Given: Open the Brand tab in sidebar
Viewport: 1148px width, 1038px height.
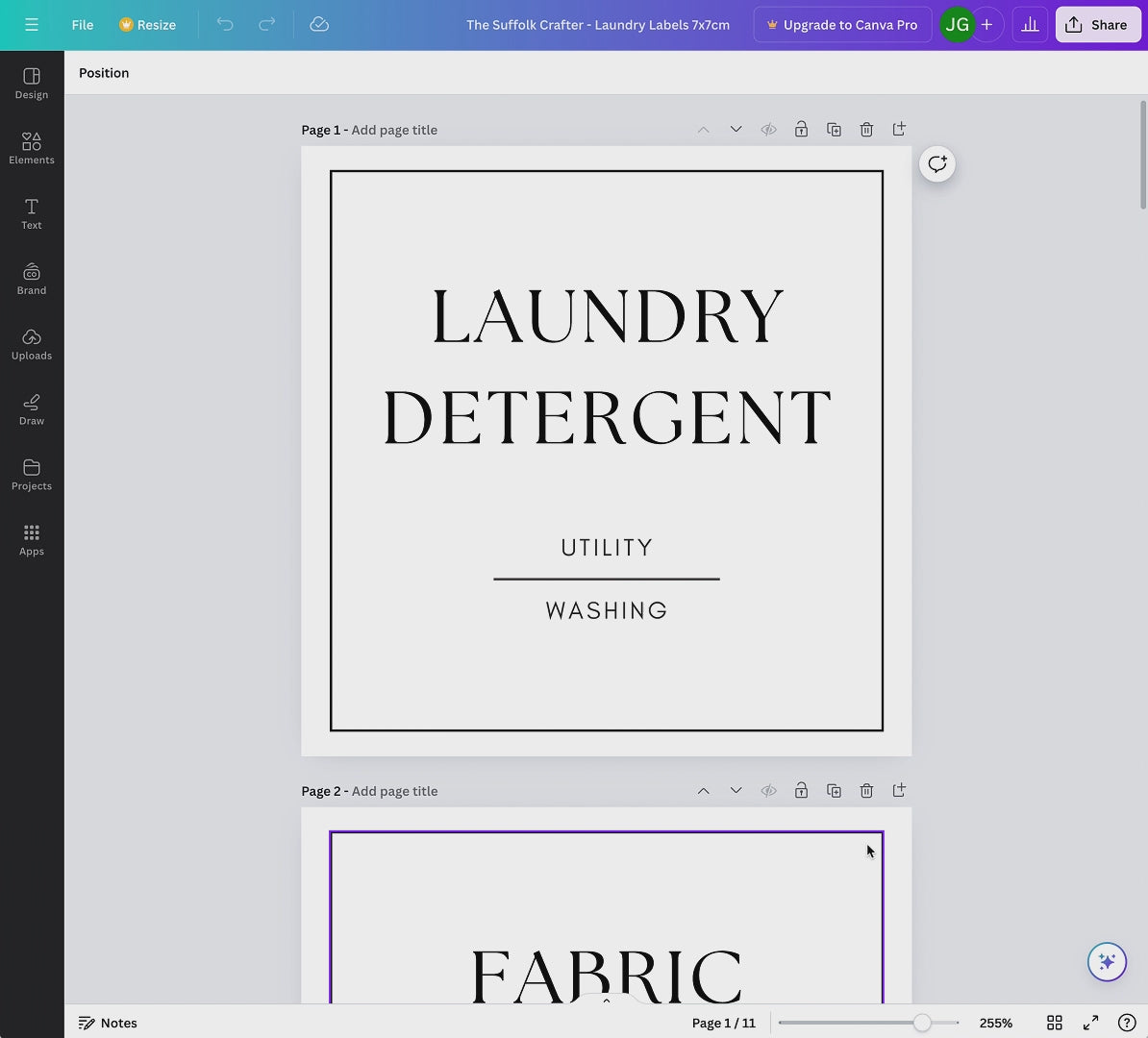Looking at the screenshot, I should tap(32, 279).
